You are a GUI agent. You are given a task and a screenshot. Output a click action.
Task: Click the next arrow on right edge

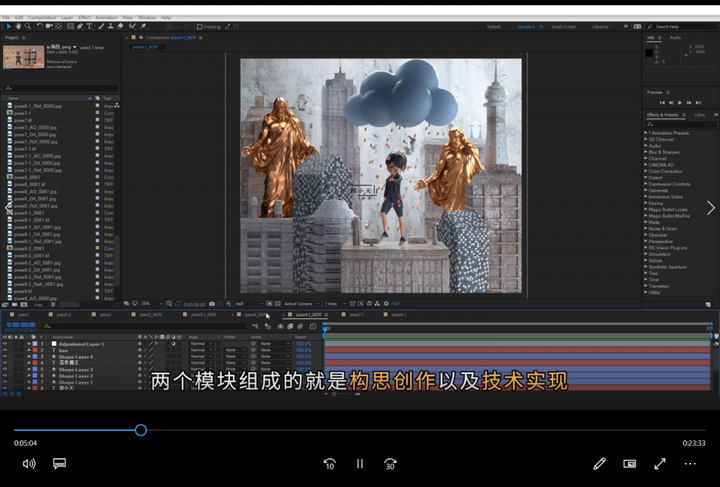[710, 208]
